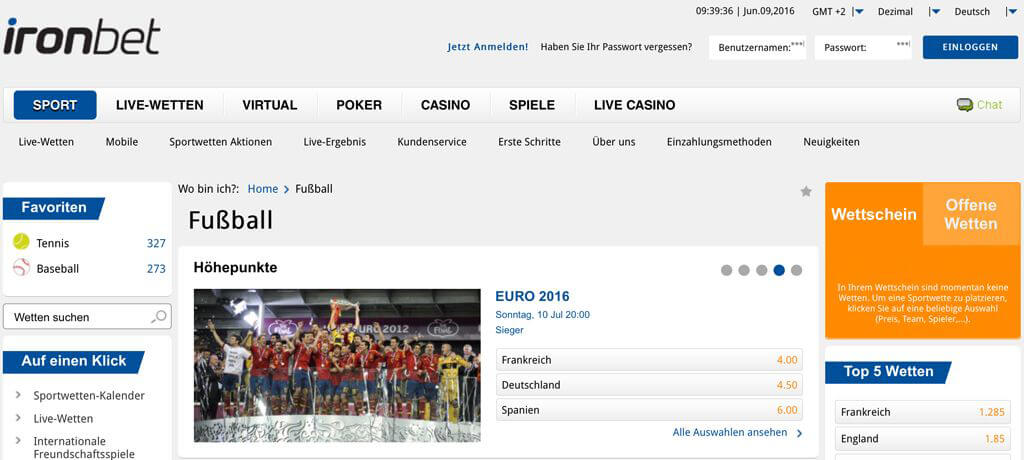Select Deutschland odds 4.50
The image size is (1024, 460).
coord(649,385)
